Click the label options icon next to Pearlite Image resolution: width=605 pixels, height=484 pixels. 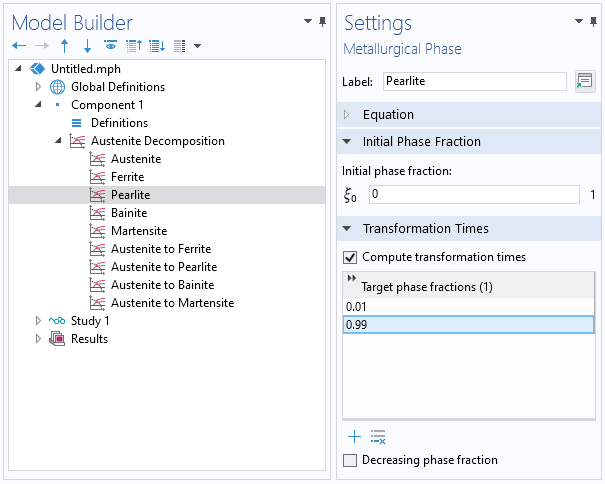coord(585,82)
